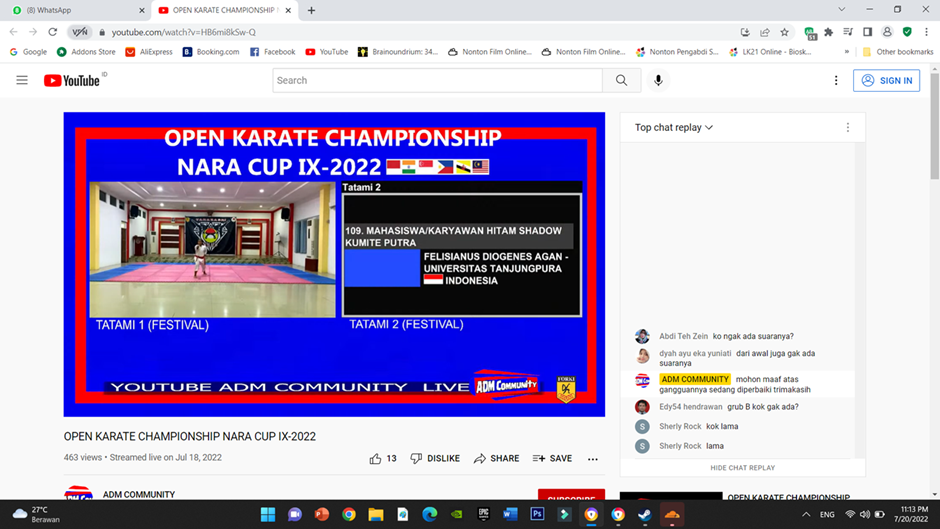This screenshot has height=529, width=940.
Task: Expand hidden bookmarks overflow chevron
Action: (847, 52)
